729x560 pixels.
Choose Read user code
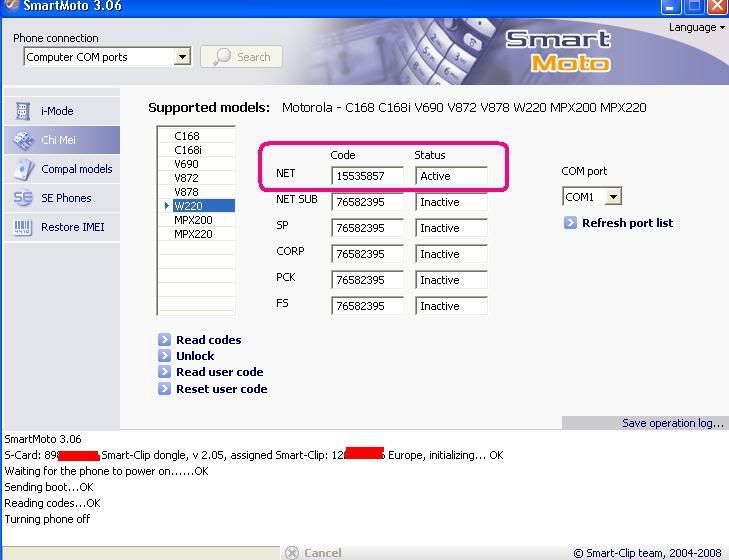(x=219, y=372)
